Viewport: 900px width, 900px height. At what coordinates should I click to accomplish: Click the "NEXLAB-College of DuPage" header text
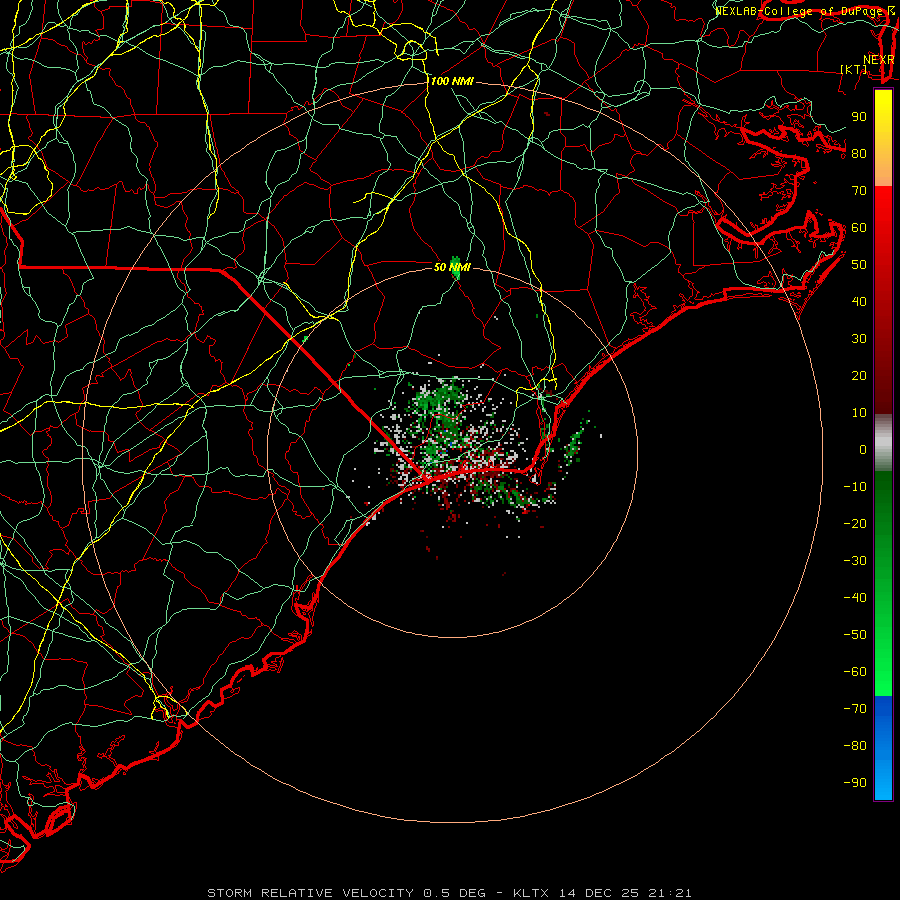tap(800, 11)
